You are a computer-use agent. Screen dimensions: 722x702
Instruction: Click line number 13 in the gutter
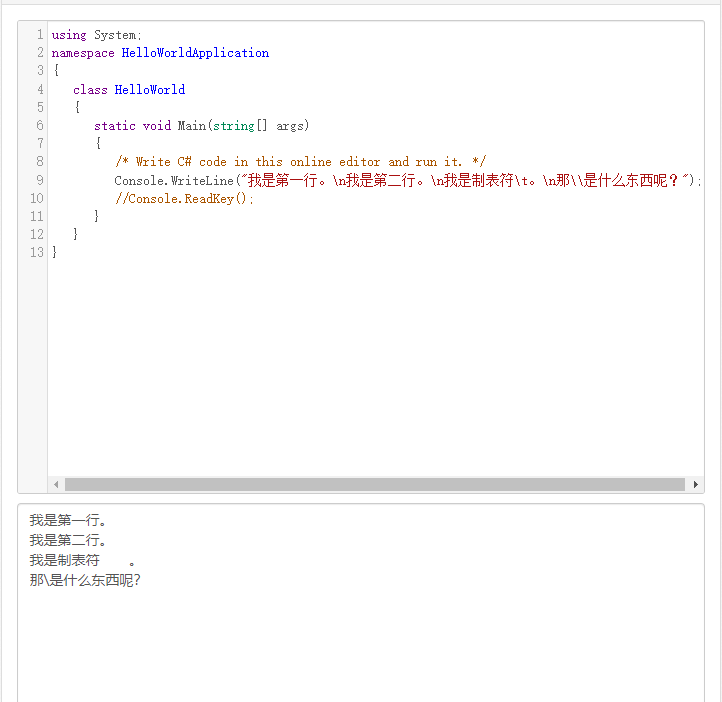36,252
